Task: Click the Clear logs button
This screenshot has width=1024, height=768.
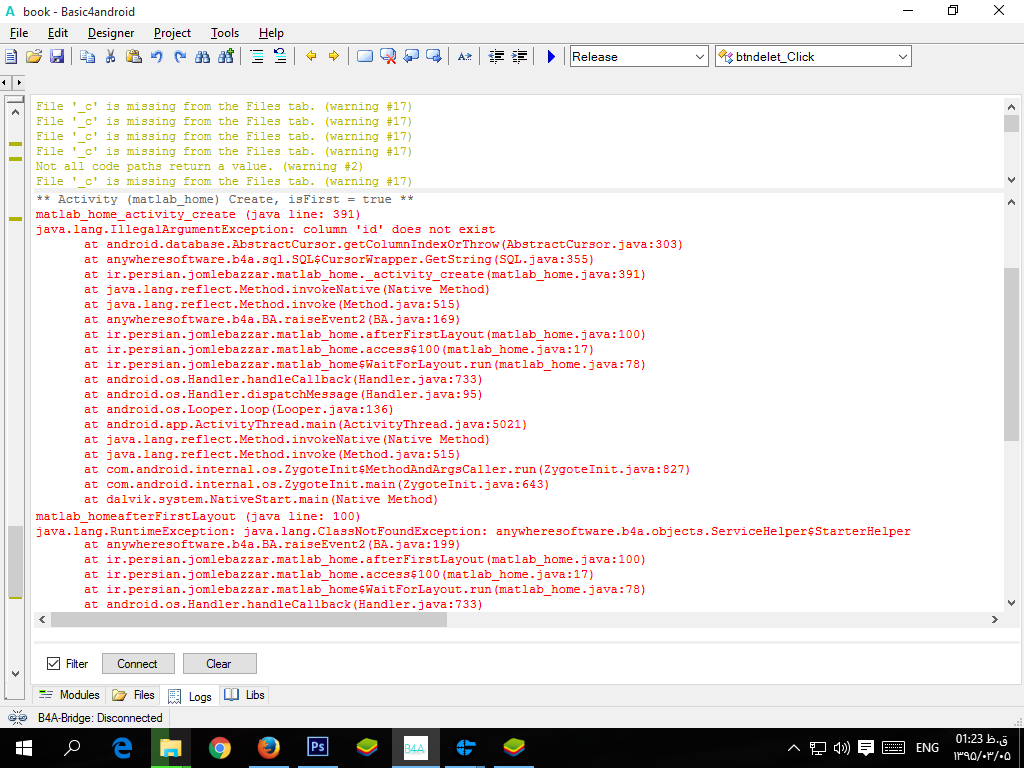Action: [219, 664]
